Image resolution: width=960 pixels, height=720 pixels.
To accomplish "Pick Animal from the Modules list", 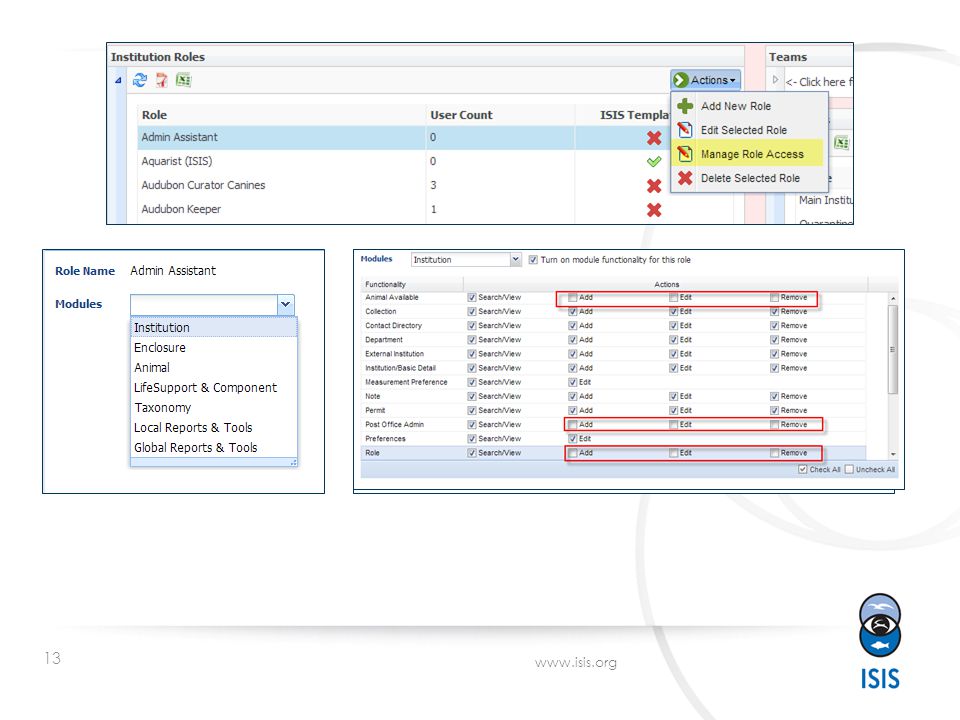I will (214, 367).
